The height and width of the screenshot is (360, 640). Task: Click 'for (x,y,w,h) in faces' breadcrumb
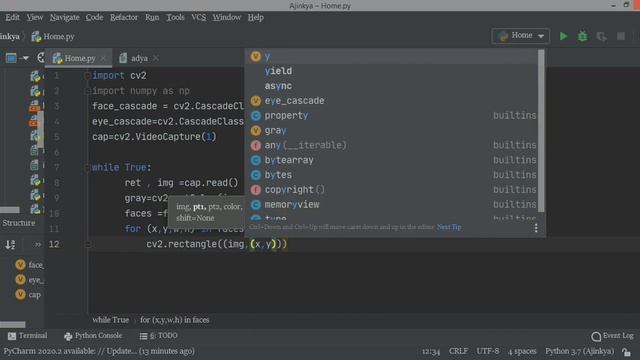coord(175,320)
